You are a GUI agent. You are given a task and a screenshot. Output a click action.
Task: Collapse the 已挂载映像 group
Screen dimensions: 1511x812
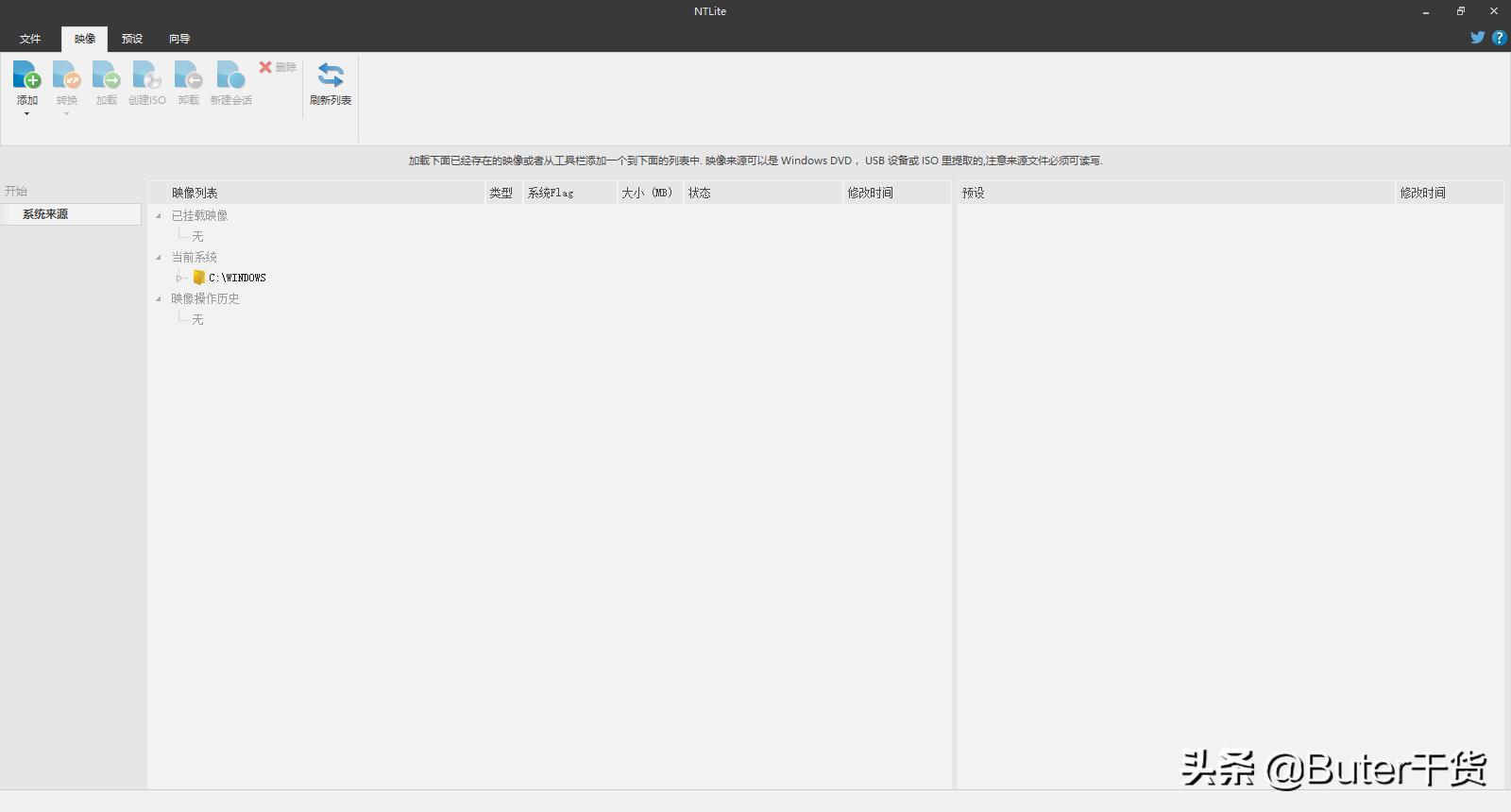point(159,216)
